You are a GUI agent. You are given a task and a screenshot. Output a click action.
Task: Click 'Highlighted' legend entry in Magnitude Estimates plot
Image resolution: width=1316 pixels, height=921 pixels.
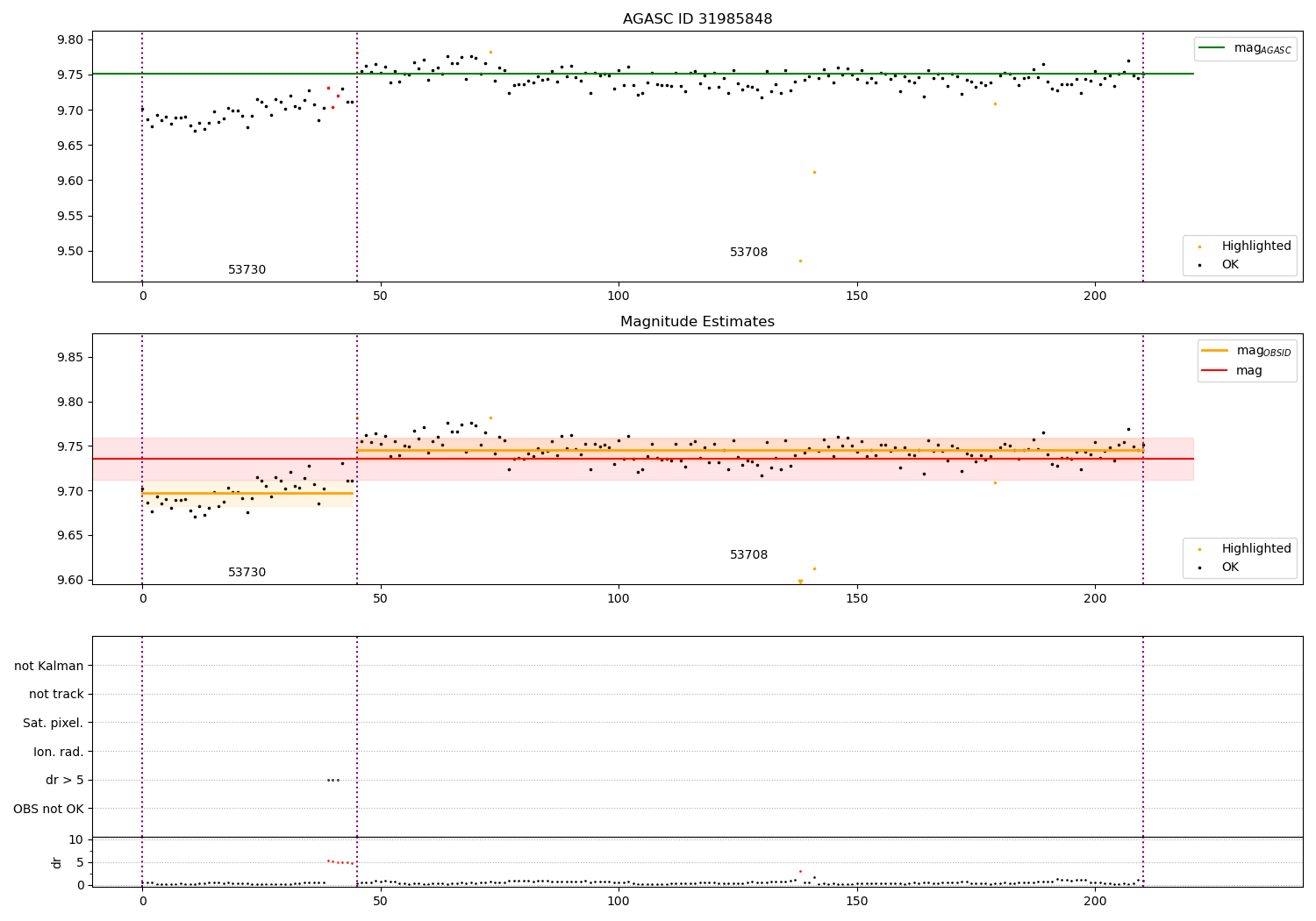point(1255,548)
